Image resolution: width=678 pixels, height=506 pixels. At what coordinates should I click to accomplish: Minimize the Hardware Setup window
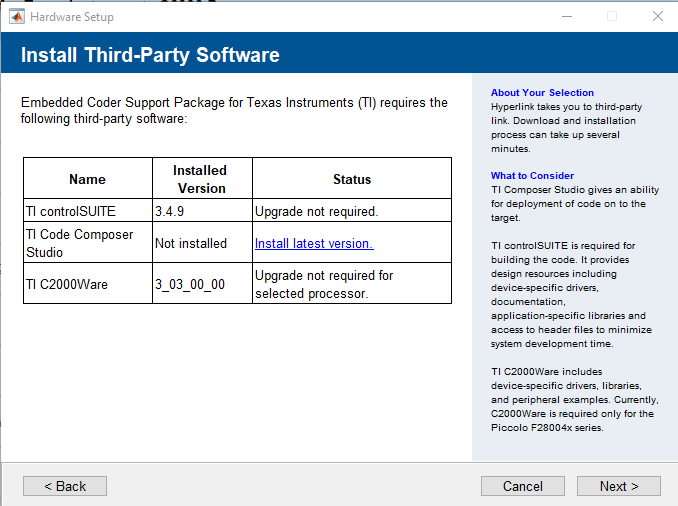(x=567, y=16)
